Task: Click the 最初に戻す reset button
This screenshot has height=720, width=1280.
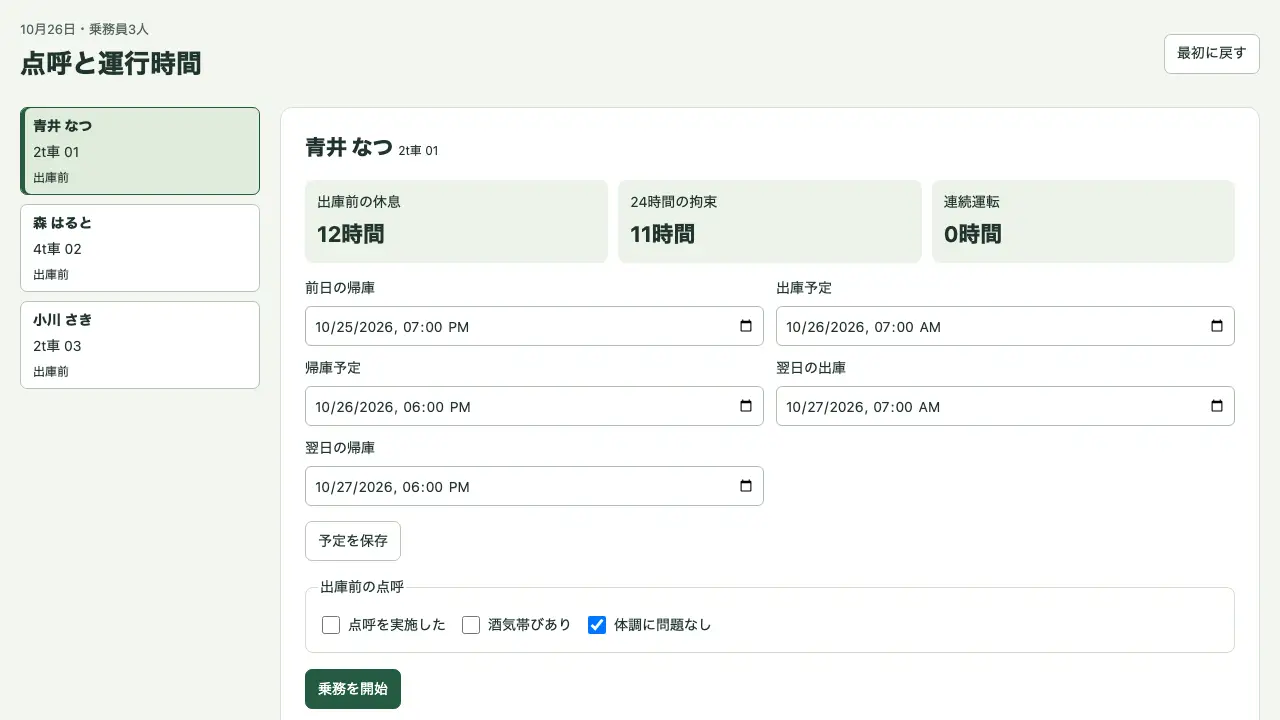Action: click(1212, 54)
